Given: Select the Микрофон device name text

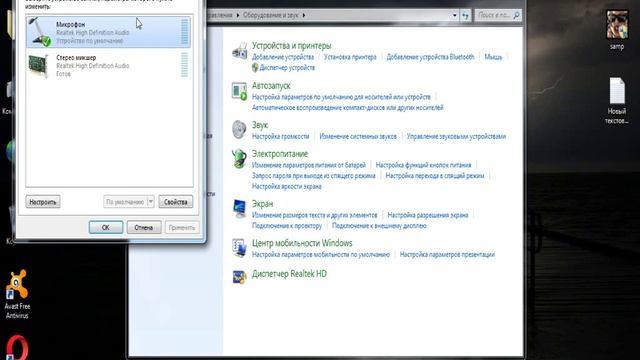Looking at the screenshot, I should 71,24.
